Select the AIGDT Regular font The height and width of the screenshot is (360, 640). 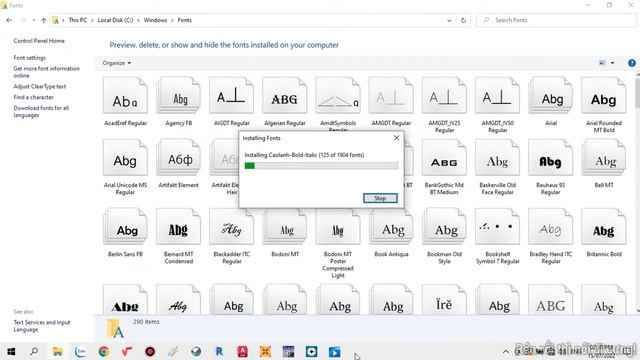(231, 102)
